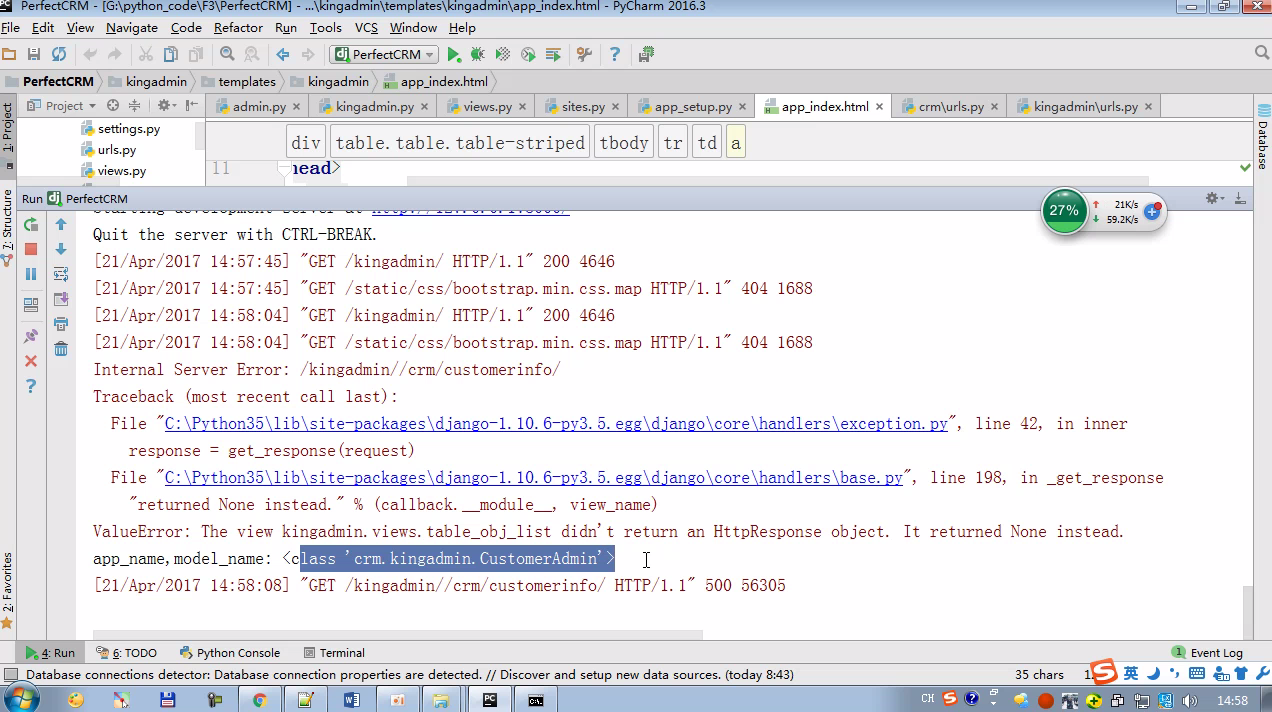Open the exception.py traceback file link
This screenshot has width=1272, height=712.
556,424
